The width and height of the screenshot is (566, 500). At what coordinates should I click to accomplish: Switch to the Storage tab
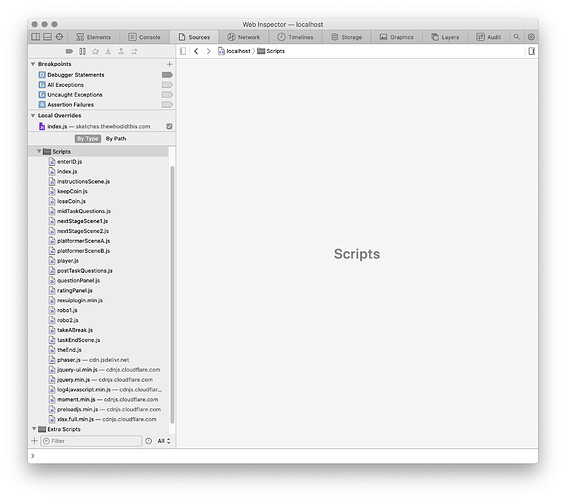pyautogui.click(x=347, y=37)
